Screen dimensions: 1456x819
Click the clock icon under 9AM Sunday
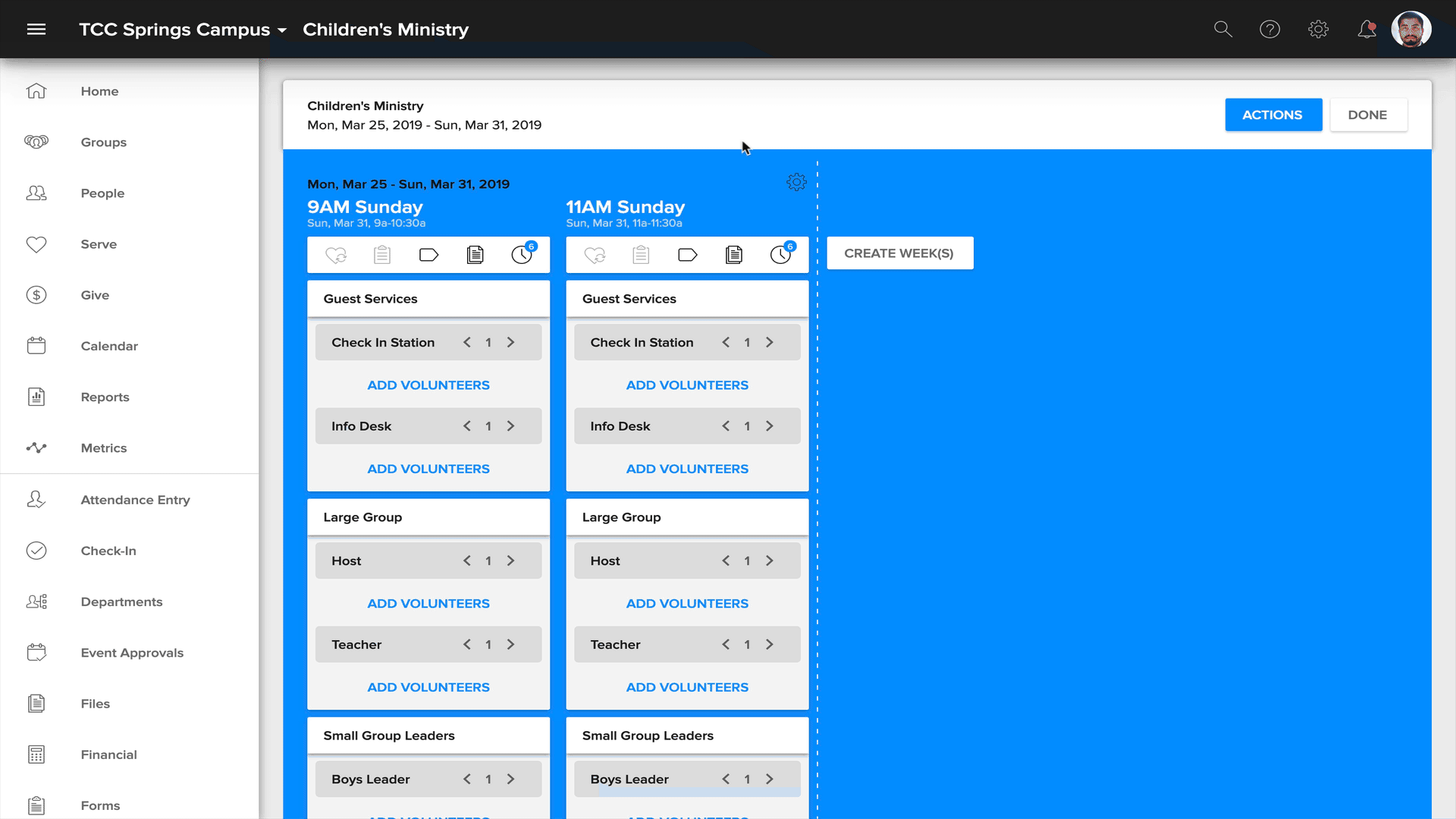tap(522, 255)
